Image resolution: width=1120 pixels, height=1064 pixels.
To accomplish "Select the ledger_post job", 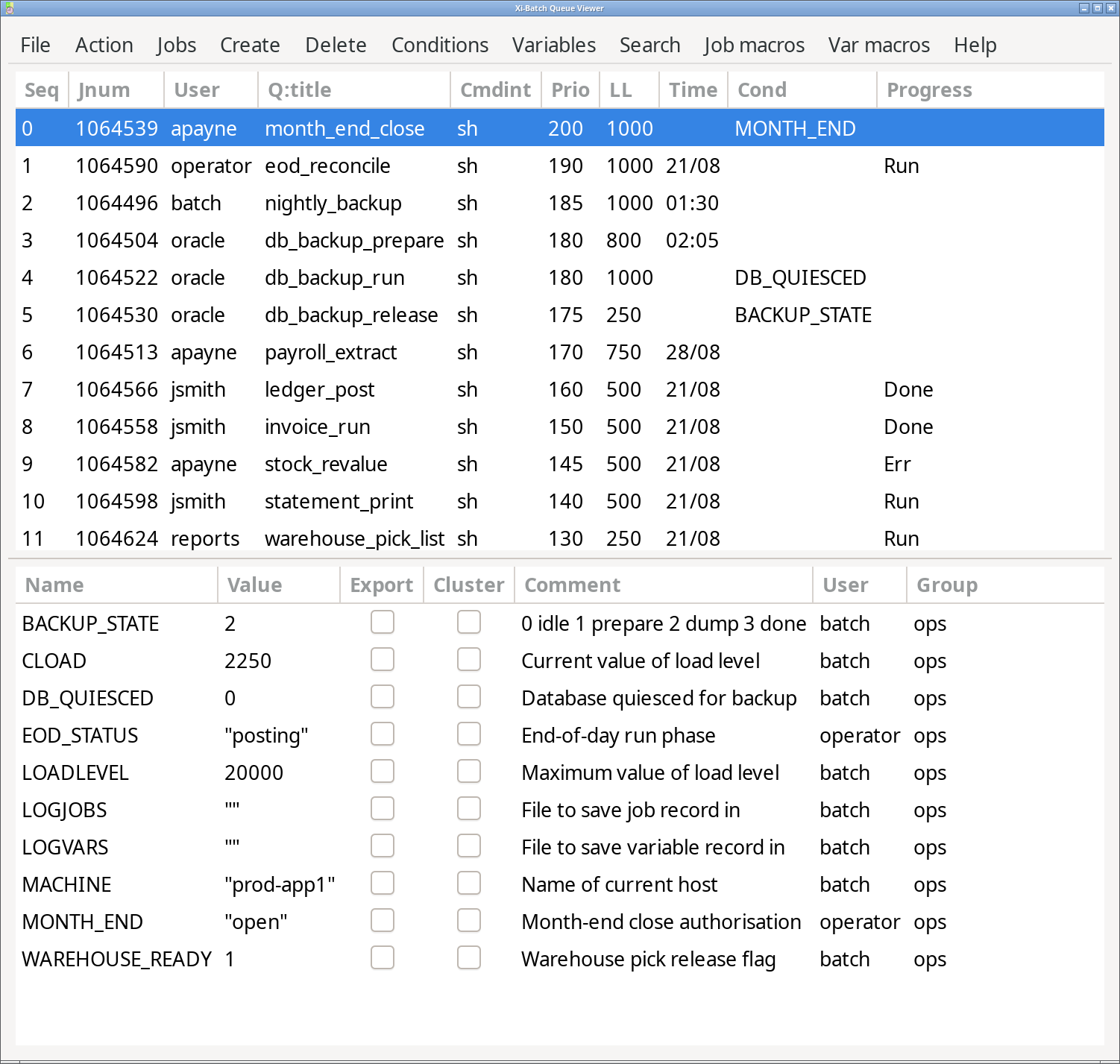I will point(559,389).
